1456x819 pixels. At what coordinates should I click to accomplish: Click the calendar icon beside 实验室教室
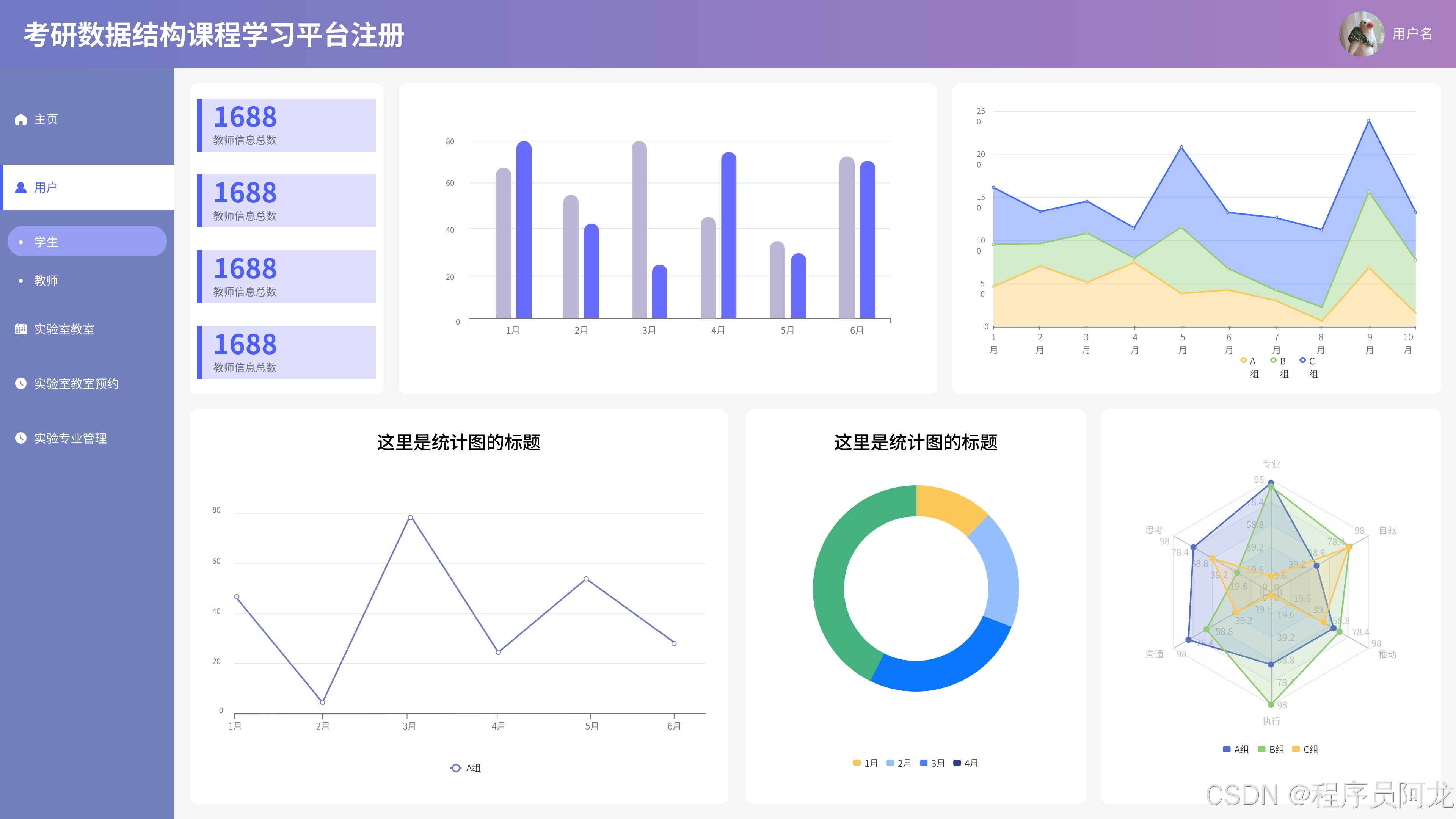[x=21, y=329]
